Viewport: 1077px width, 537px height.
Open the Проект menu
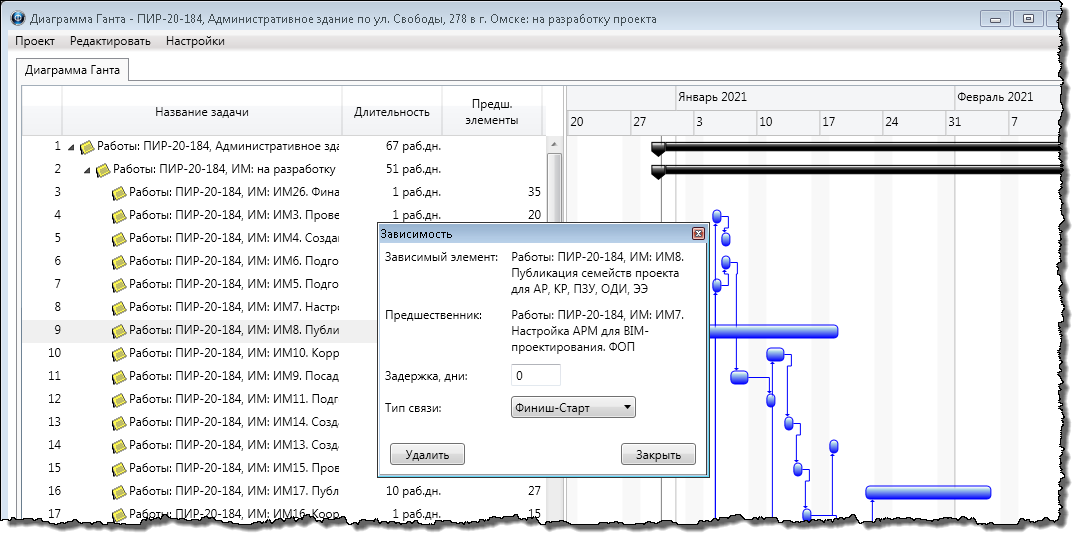pos(35,41)
